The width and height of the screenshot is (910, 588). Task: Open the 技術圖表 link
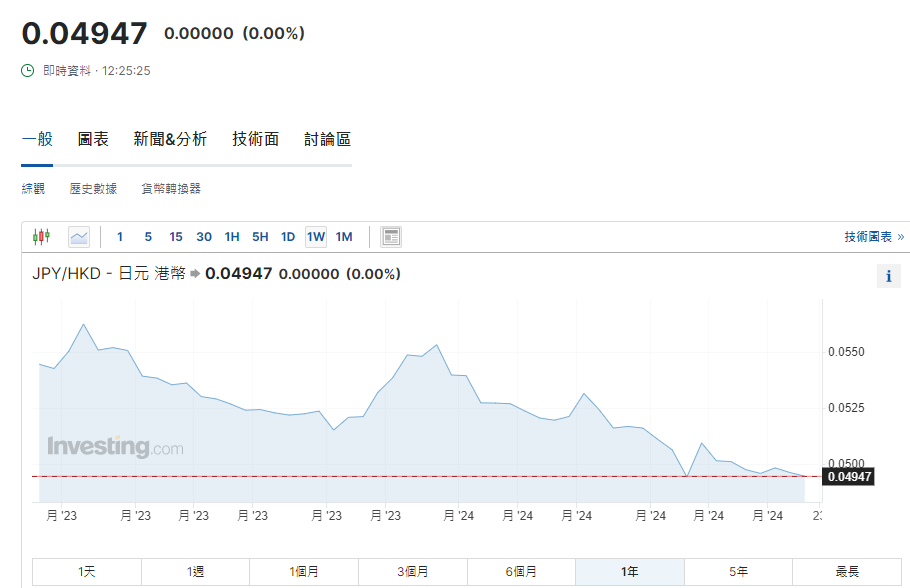pos(873,237)
